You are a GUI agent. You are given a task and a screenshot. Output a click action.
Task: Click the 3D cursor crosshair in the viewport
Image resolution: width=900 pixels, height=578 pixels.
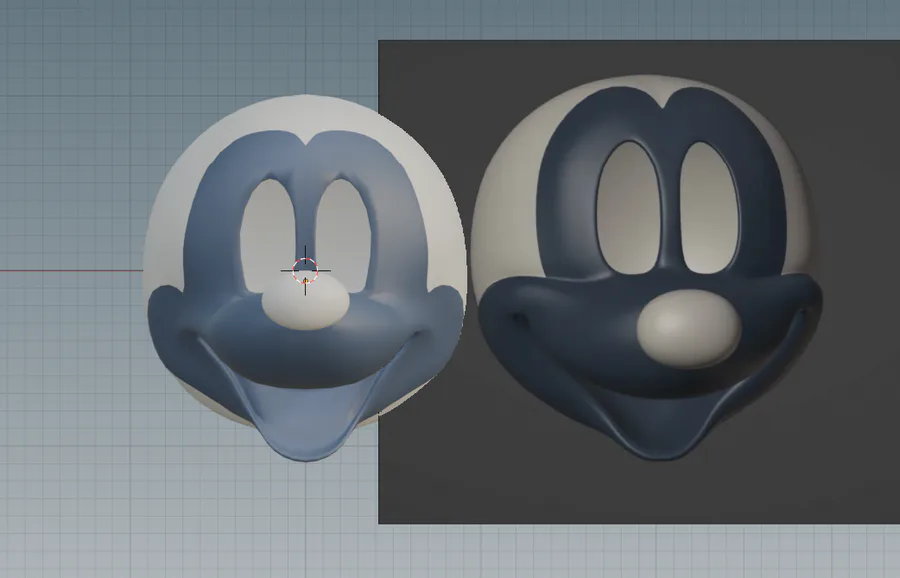[305, 270]
